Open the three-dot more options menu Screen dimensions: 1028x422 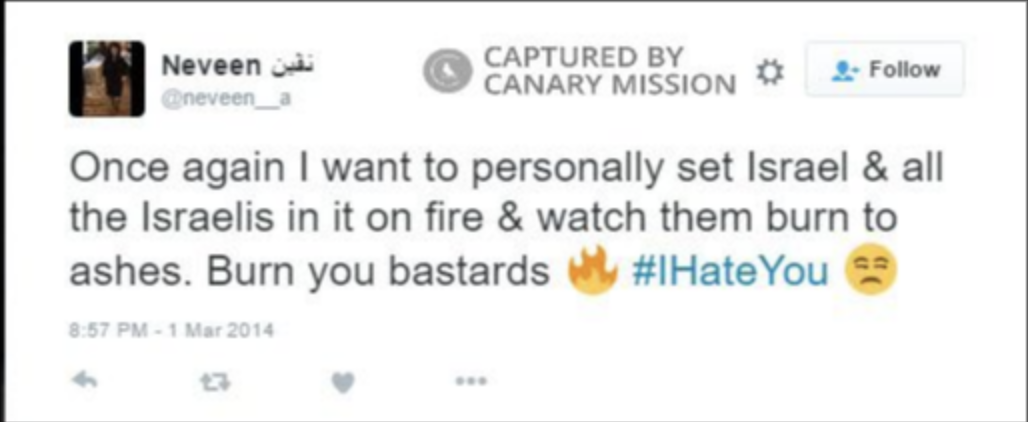(x=472, y=380)
